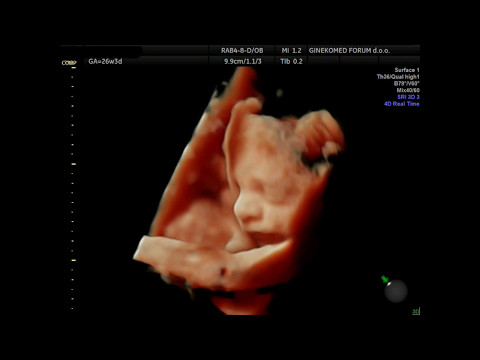Click the MI 1.2 value
Screen dimensions: 480x360
pyautogui.click(x=291, y=51)
